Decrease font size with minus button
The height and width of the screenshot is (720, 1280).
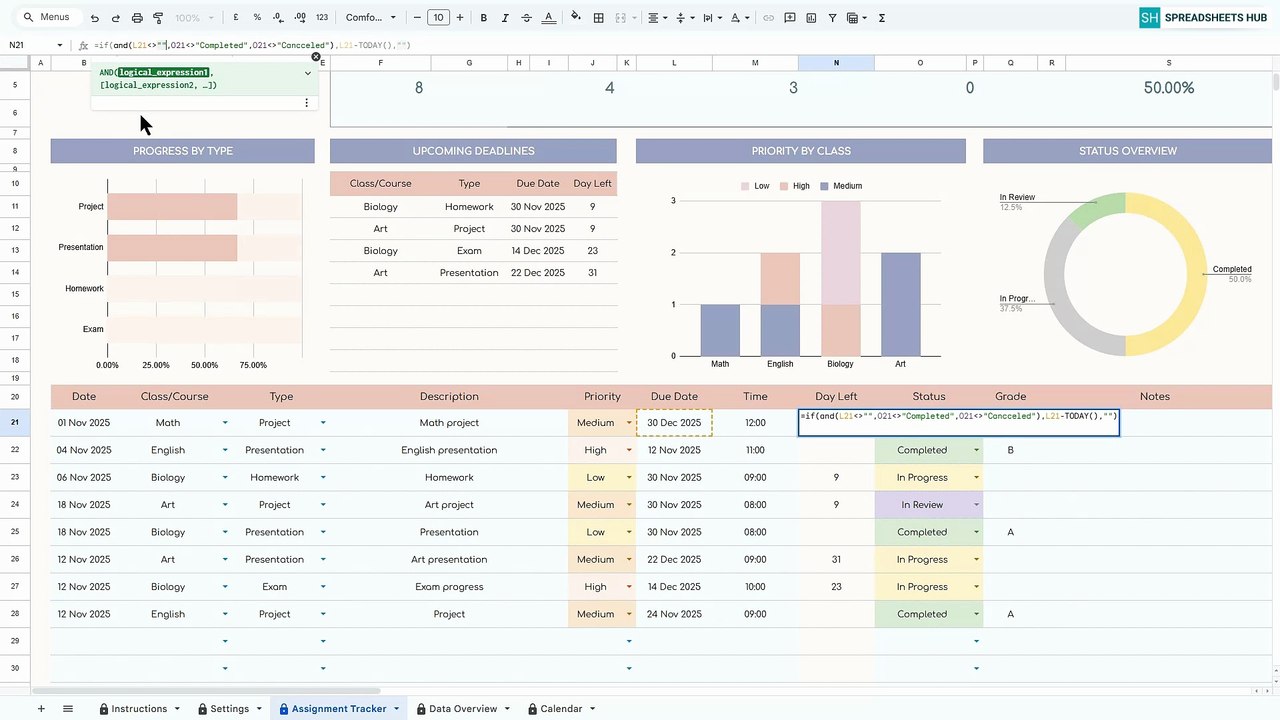tap(418, 18)
